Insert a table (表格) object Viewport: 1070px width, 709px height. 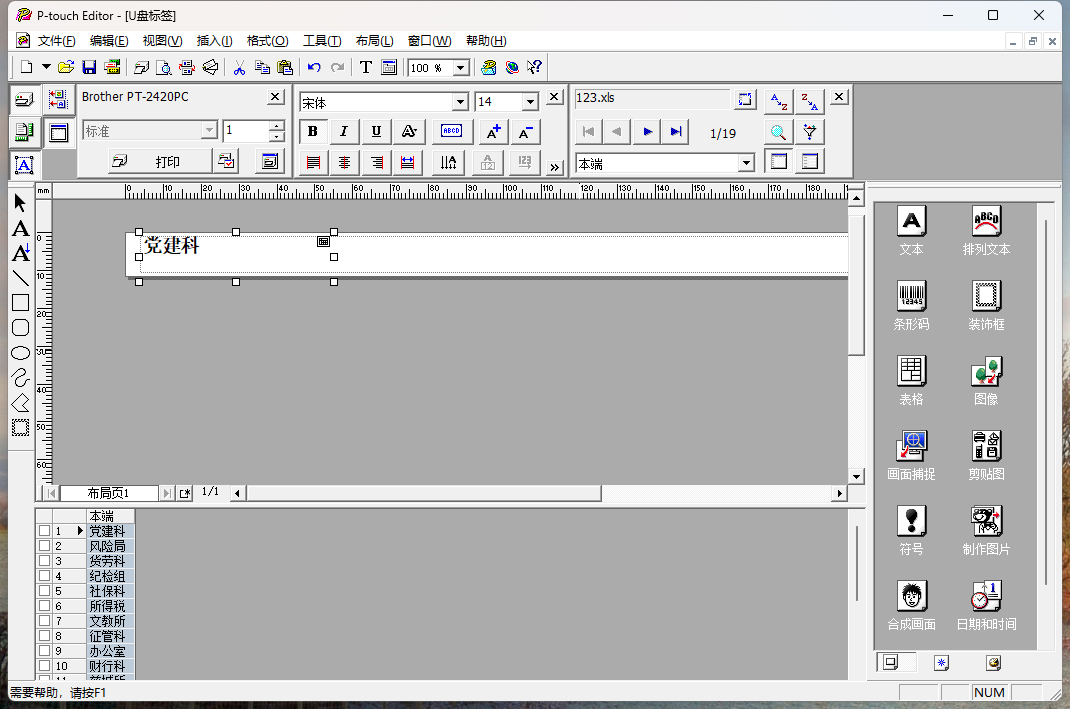click(911, 370)
